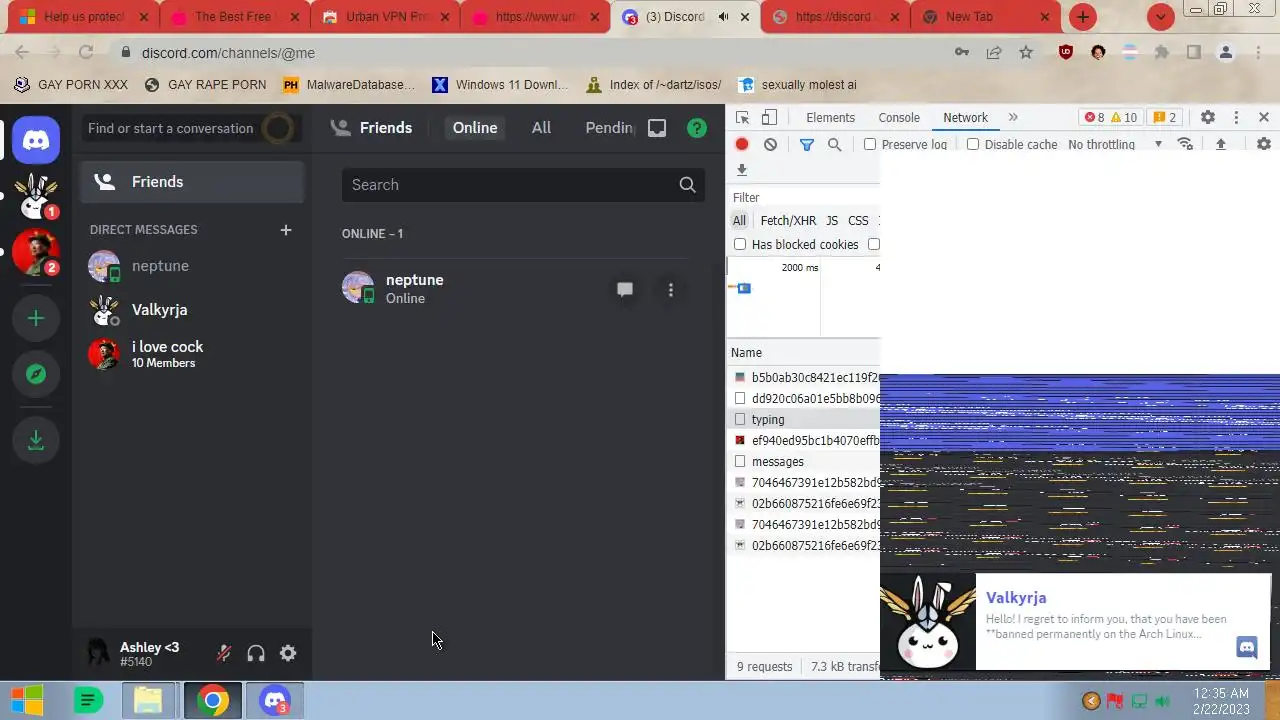Screen dimensions: 1280x720
Task: Open the Chrome side panel icon
Action: 1194,53
